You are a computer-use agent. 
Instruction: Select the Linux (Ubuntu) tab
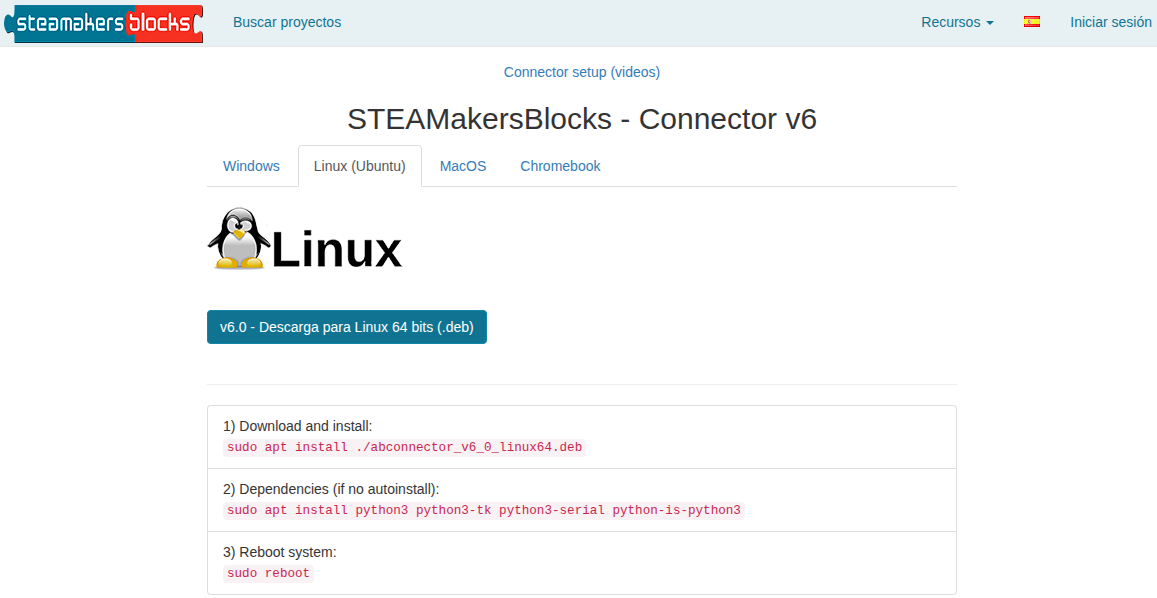(x=360, y=166)
